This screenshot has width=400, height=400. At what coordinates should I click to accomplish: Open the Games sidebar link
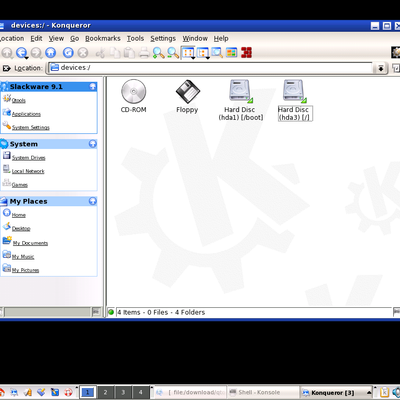(x=20, y=185)
